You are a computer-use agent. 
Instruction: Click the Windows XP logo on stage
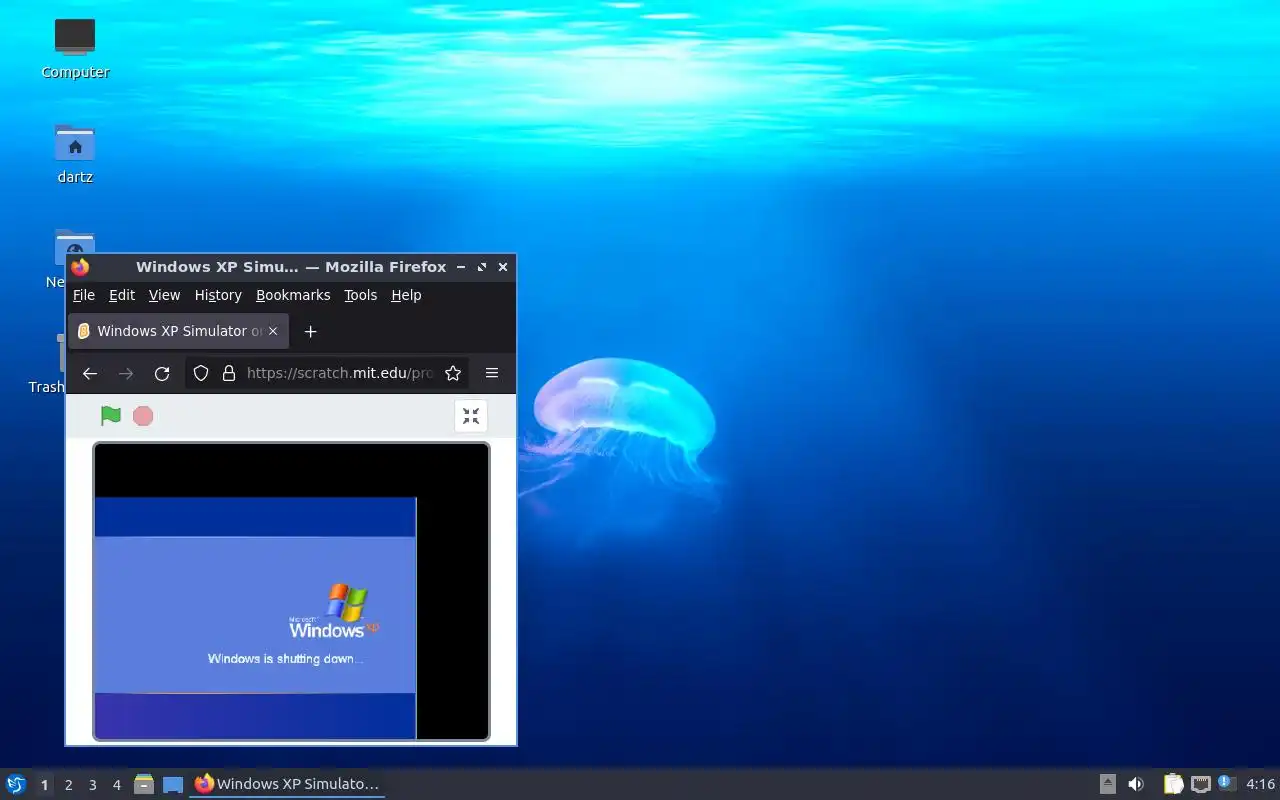[335, 612]
